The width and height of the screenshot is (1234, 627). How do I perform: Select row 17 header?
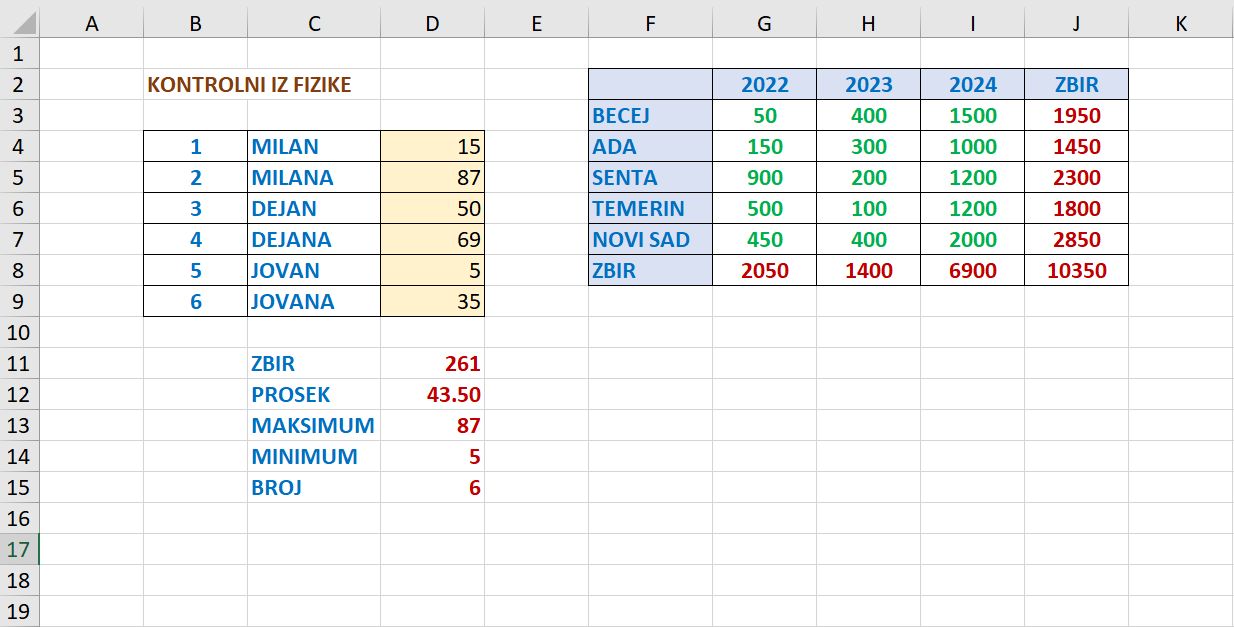click(19, 549)
